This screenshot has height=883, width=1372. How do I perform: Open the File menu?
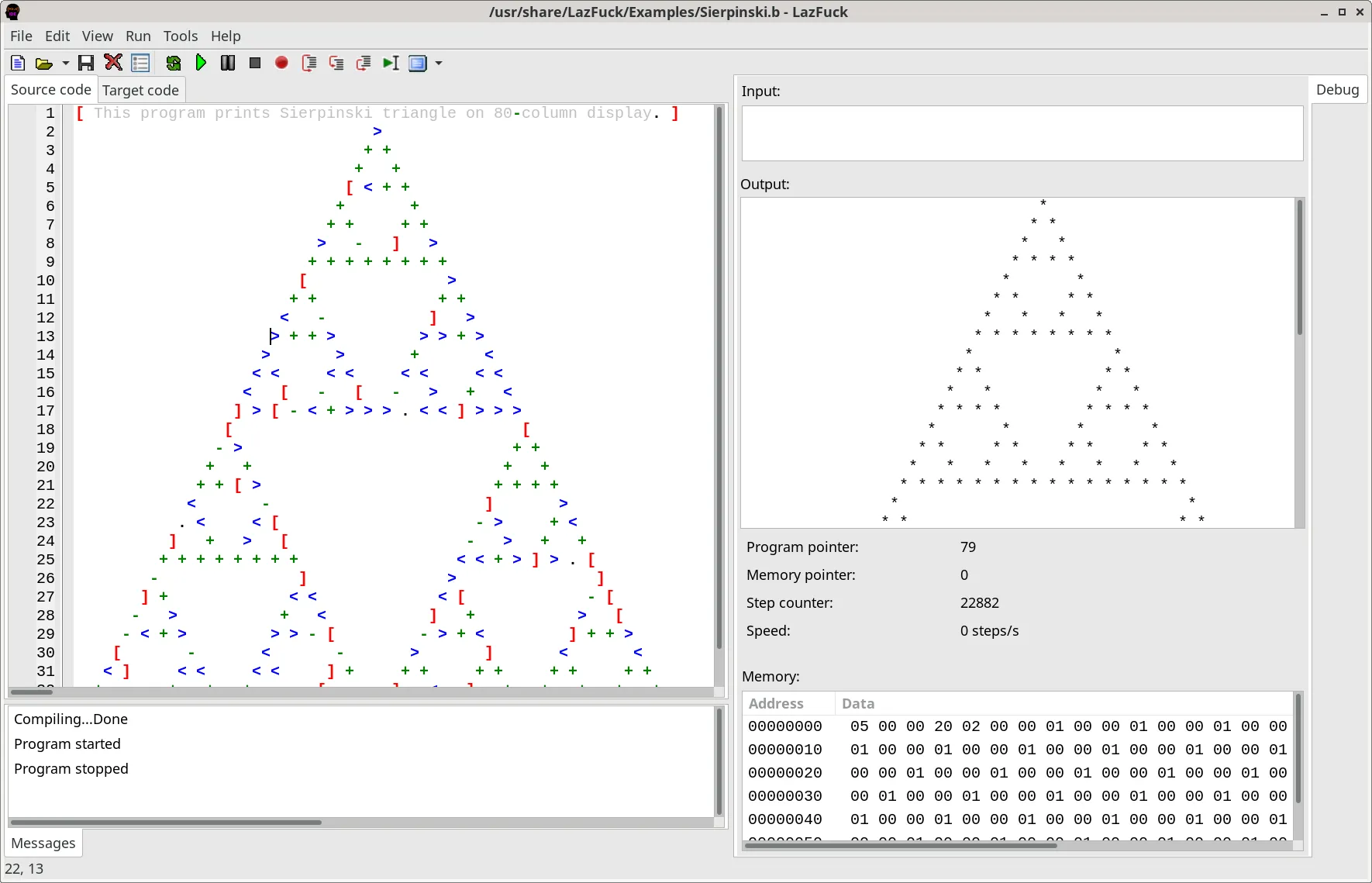coord(21,36)
